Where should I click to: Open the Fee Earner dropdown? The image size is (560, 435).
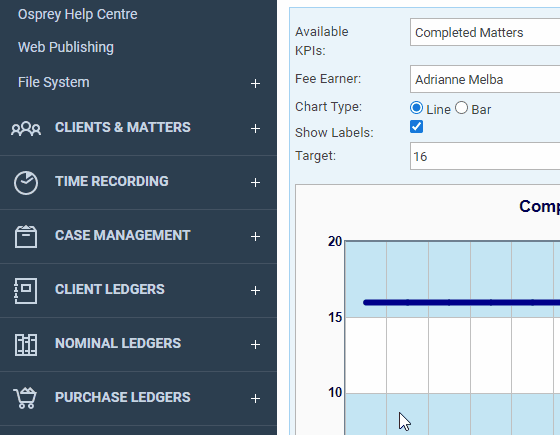485,79
